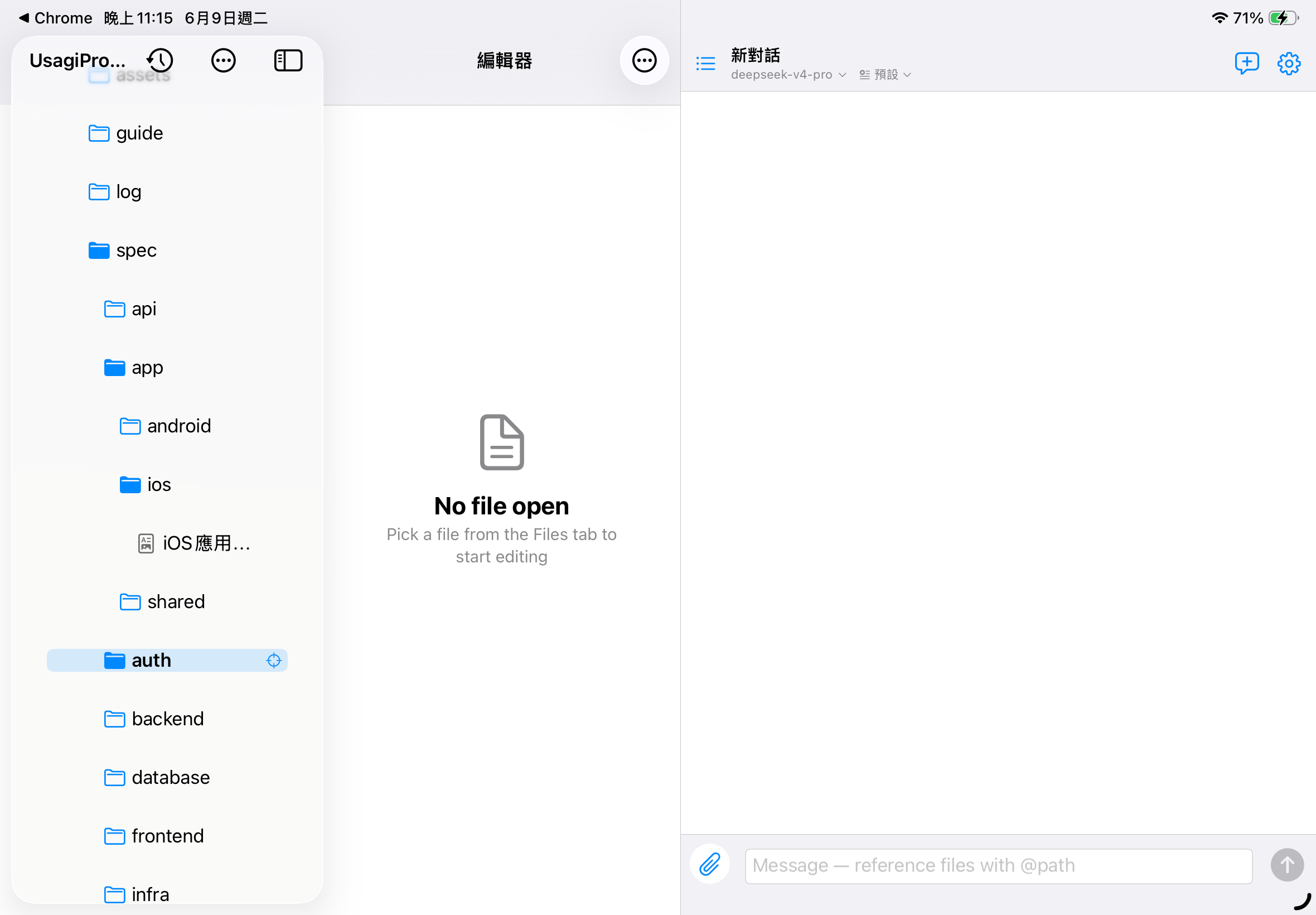Open the sidebar more-options ellipsis menu
Screen dimensions: 1316x915
tap(224, 60)
